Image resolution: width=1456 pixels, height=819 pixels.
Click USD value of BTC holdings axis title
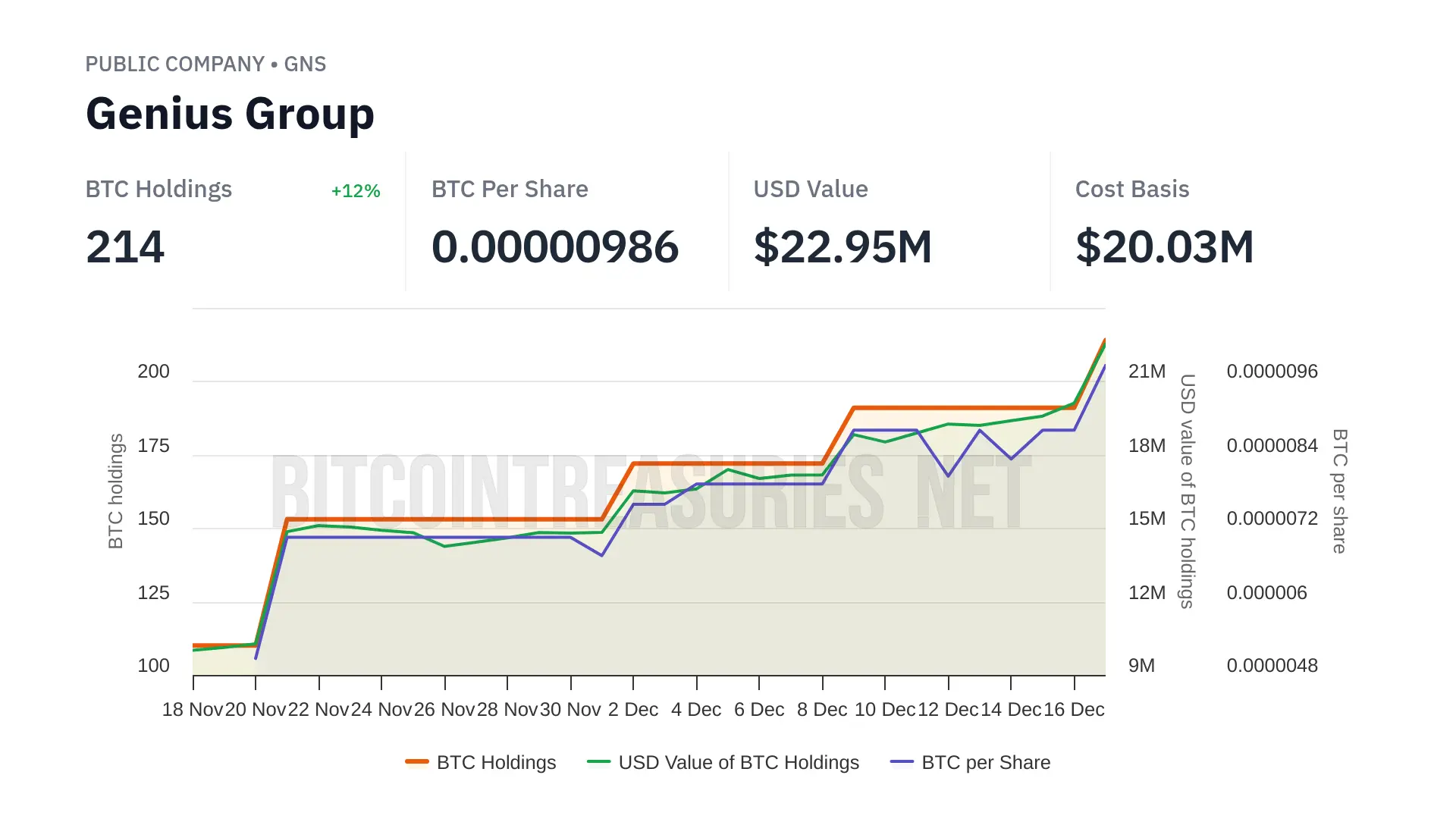click(x=1187, y=491)
